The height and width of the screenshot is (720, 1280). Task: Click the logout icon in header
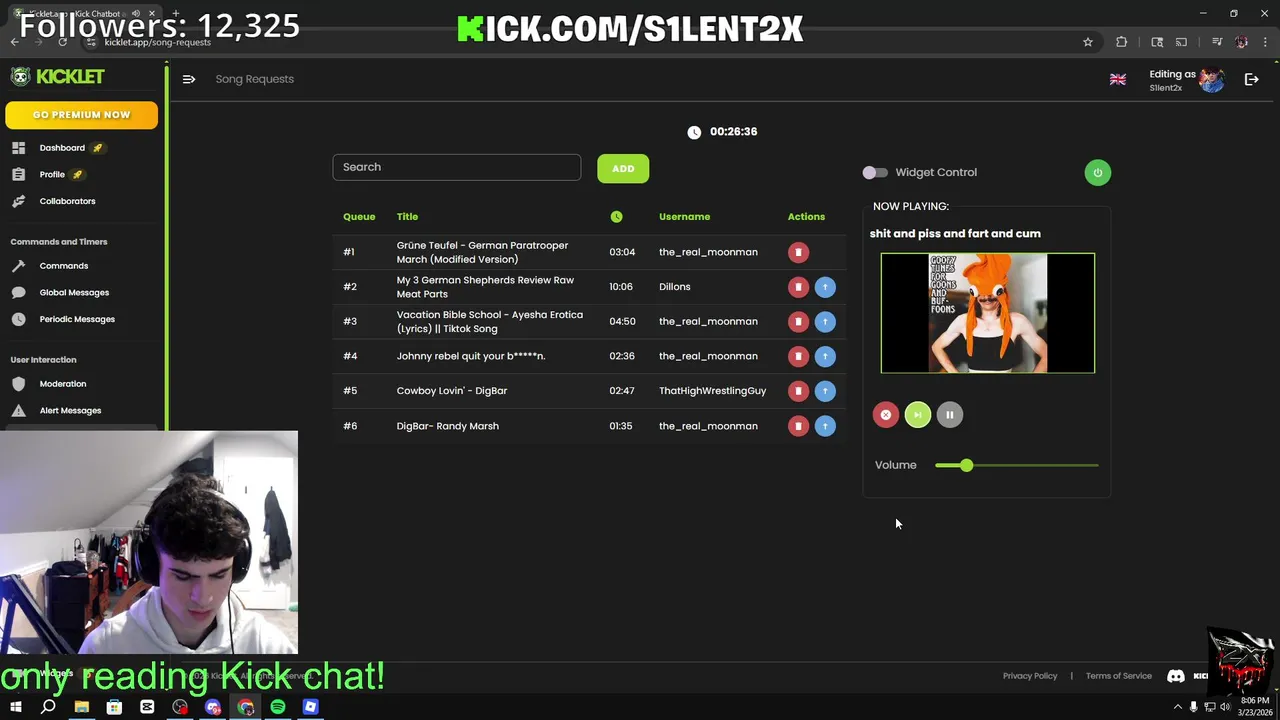pyautogui.click(x=1251, y=79)
